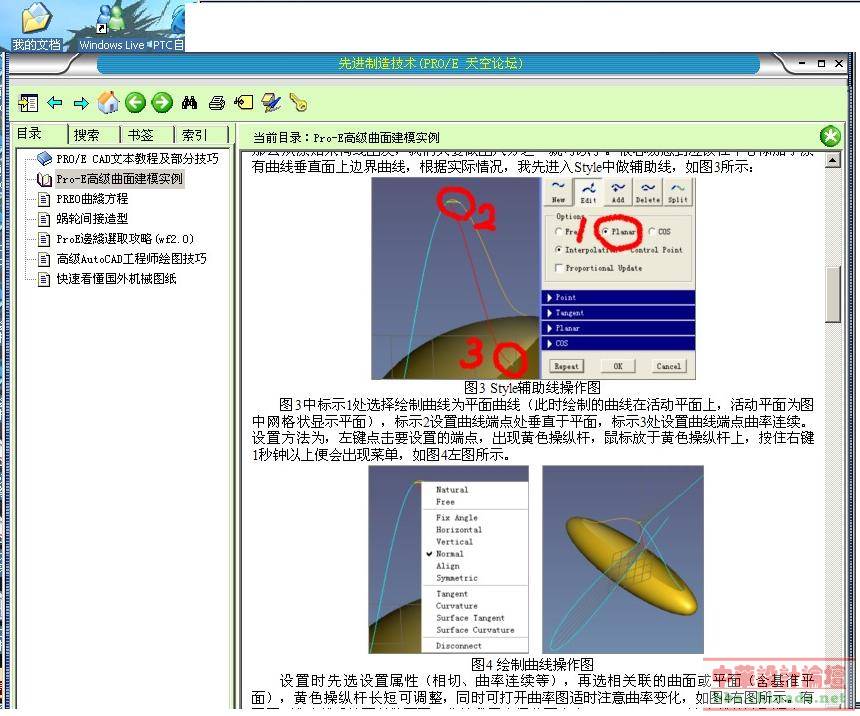Click the window title '先进制造技术(PRO/E 天空论坛)'
This screenshot has height=716, width=860.
(x=431, y=64)
